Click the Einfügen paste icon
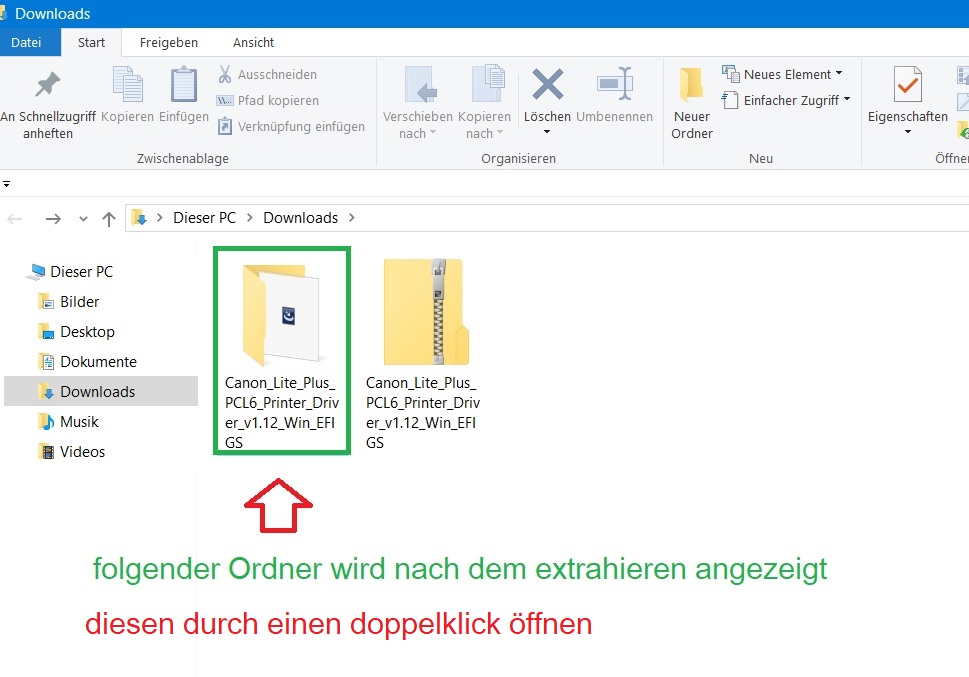The image size is (969, 677). pos(184,84)
